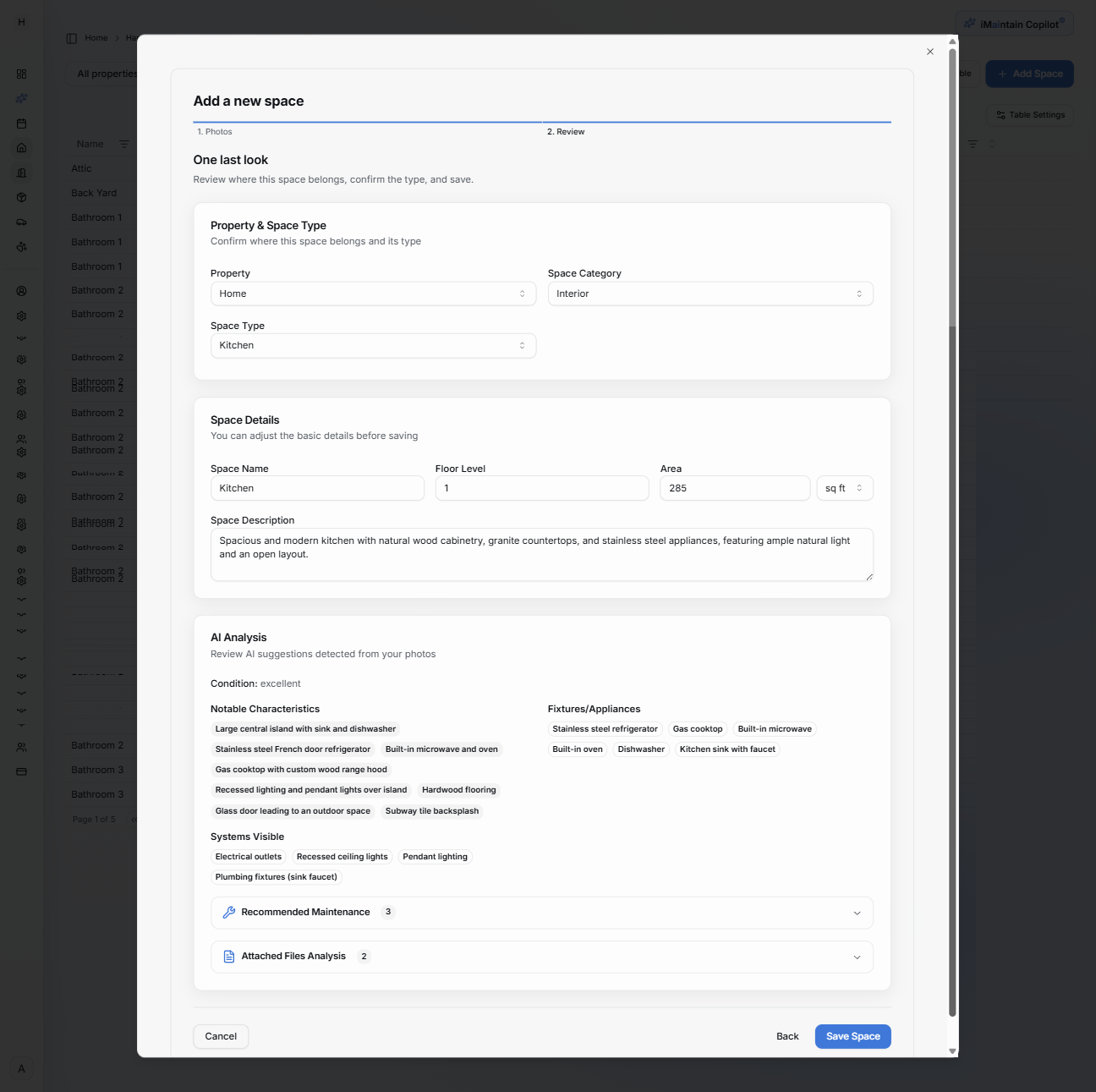1096x1092 pixels.
Task: Expand the Attached Files Analysis section
Action: click(x=541, y=957)
